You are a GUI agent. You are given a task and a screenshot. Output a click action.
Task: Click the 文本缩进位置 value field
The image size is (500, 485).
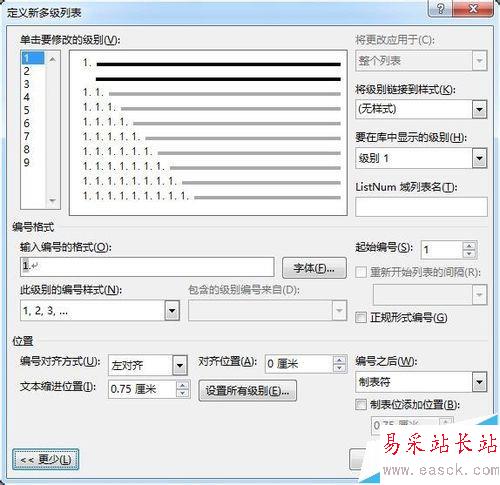(x=142, y=389)
